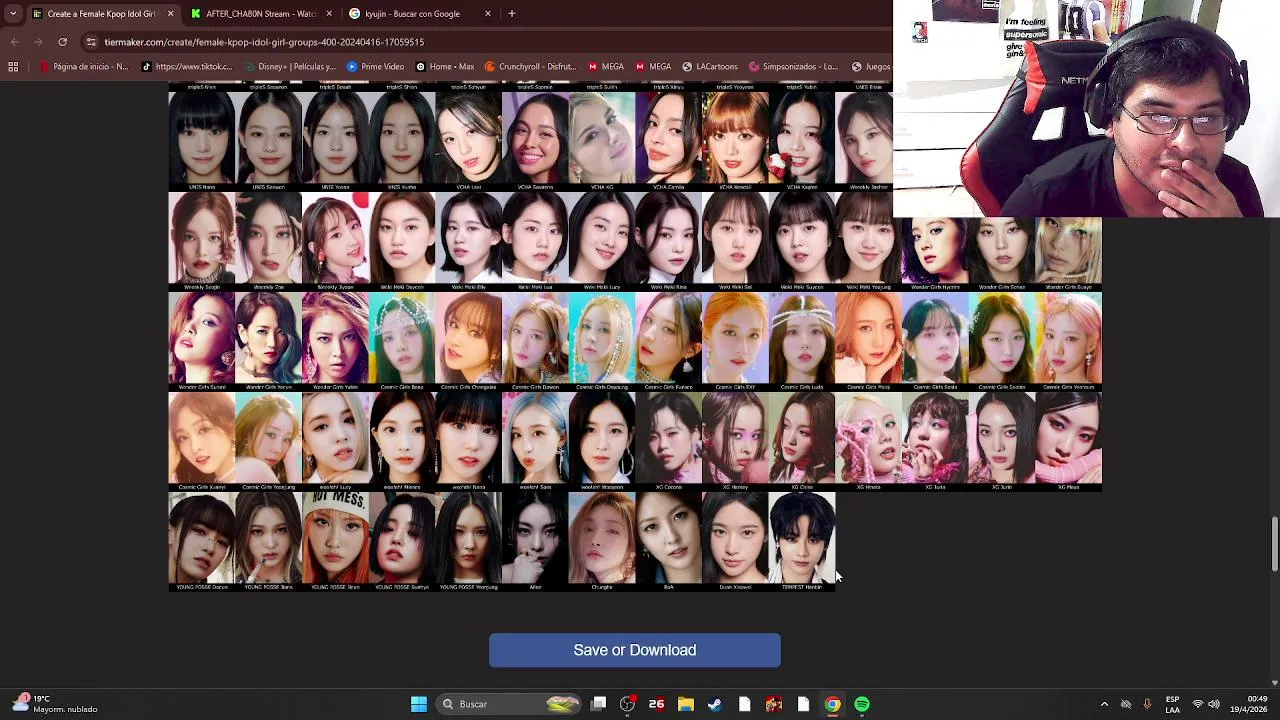Click the Save or Download button
The width and height of the screenshot is (1280, 720).
634,650
